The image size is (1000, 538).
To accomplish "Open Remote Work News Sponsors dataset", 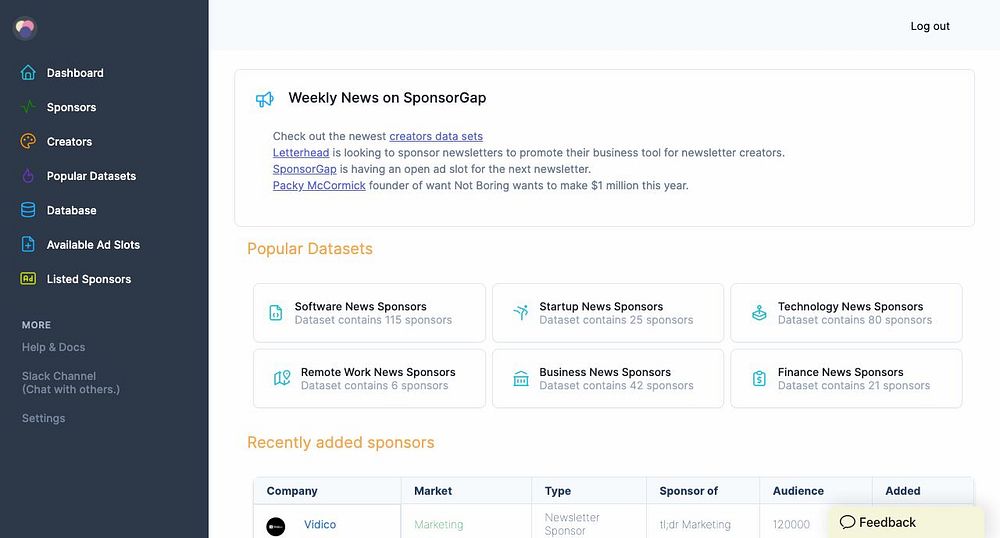I will point(369,378).
